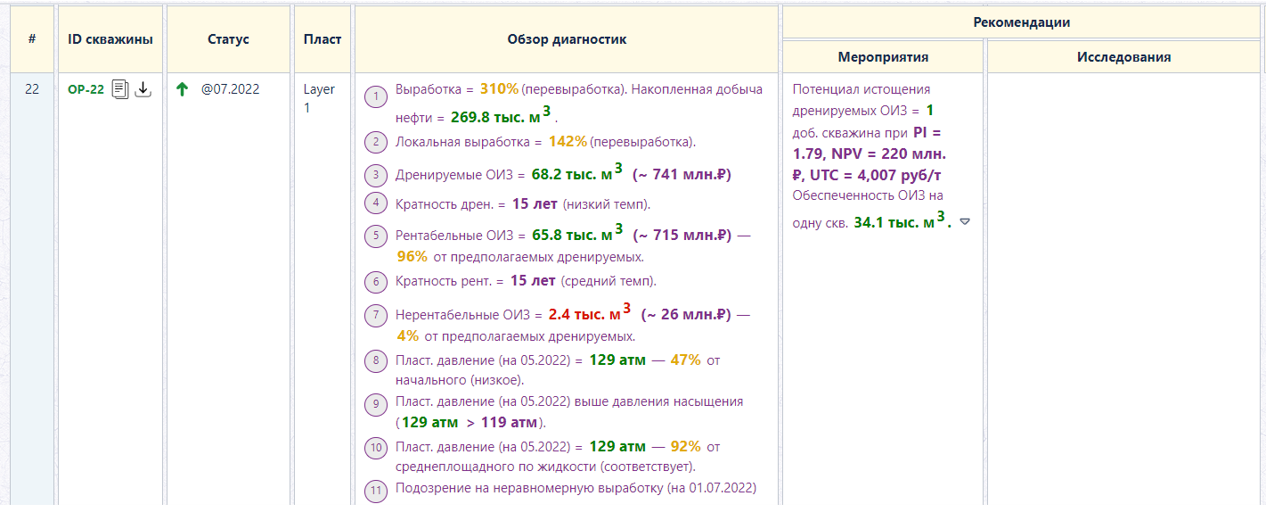Click the green up arrow status icon

pos(182,89)
